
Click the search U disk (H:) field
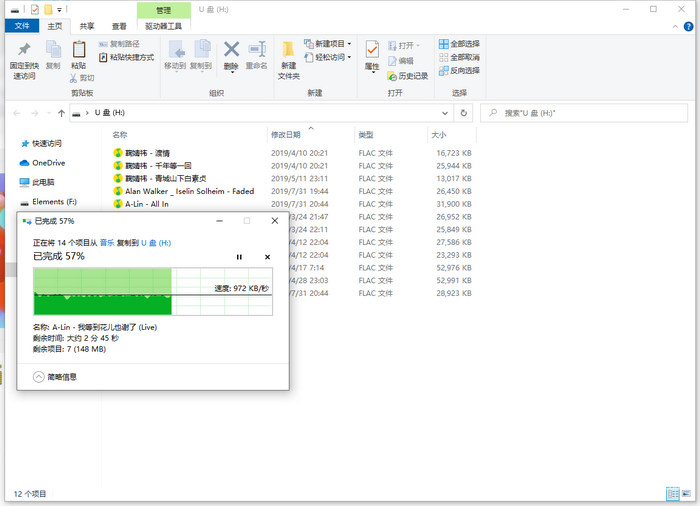click(x=584, y=113)
